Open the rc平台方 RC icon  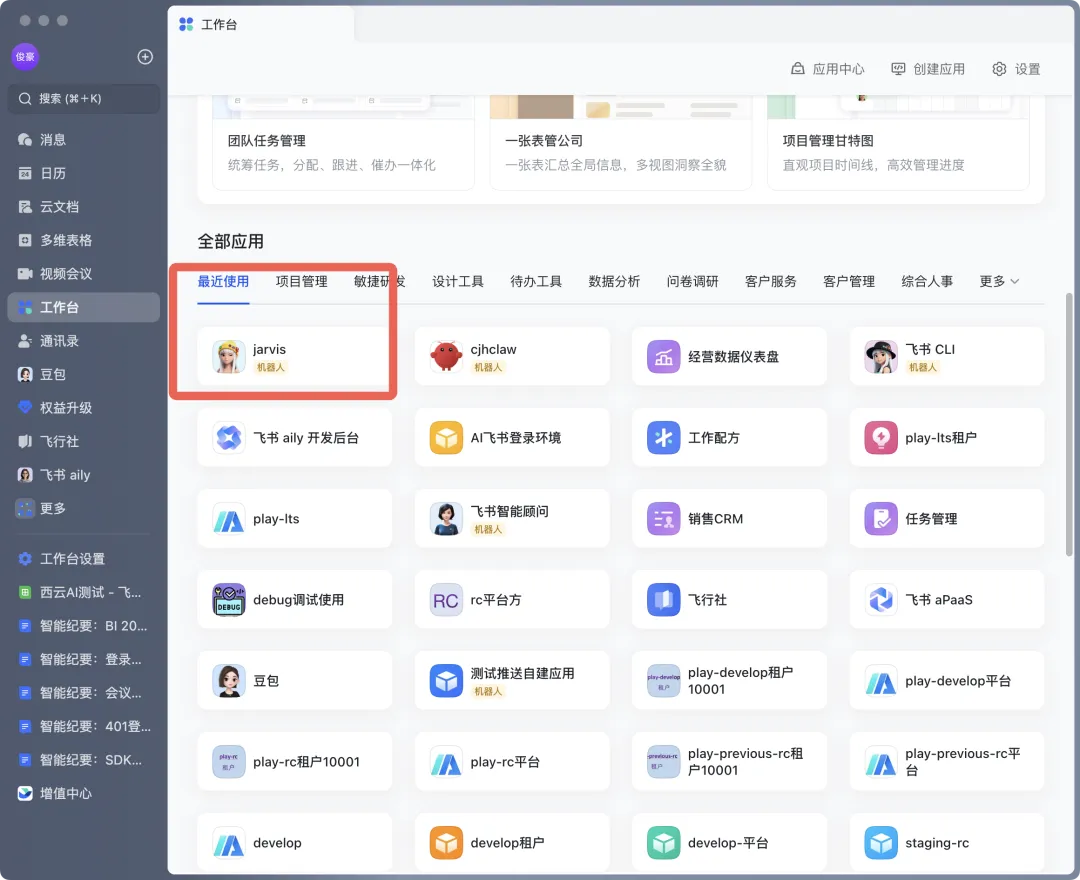click(446, 600)
